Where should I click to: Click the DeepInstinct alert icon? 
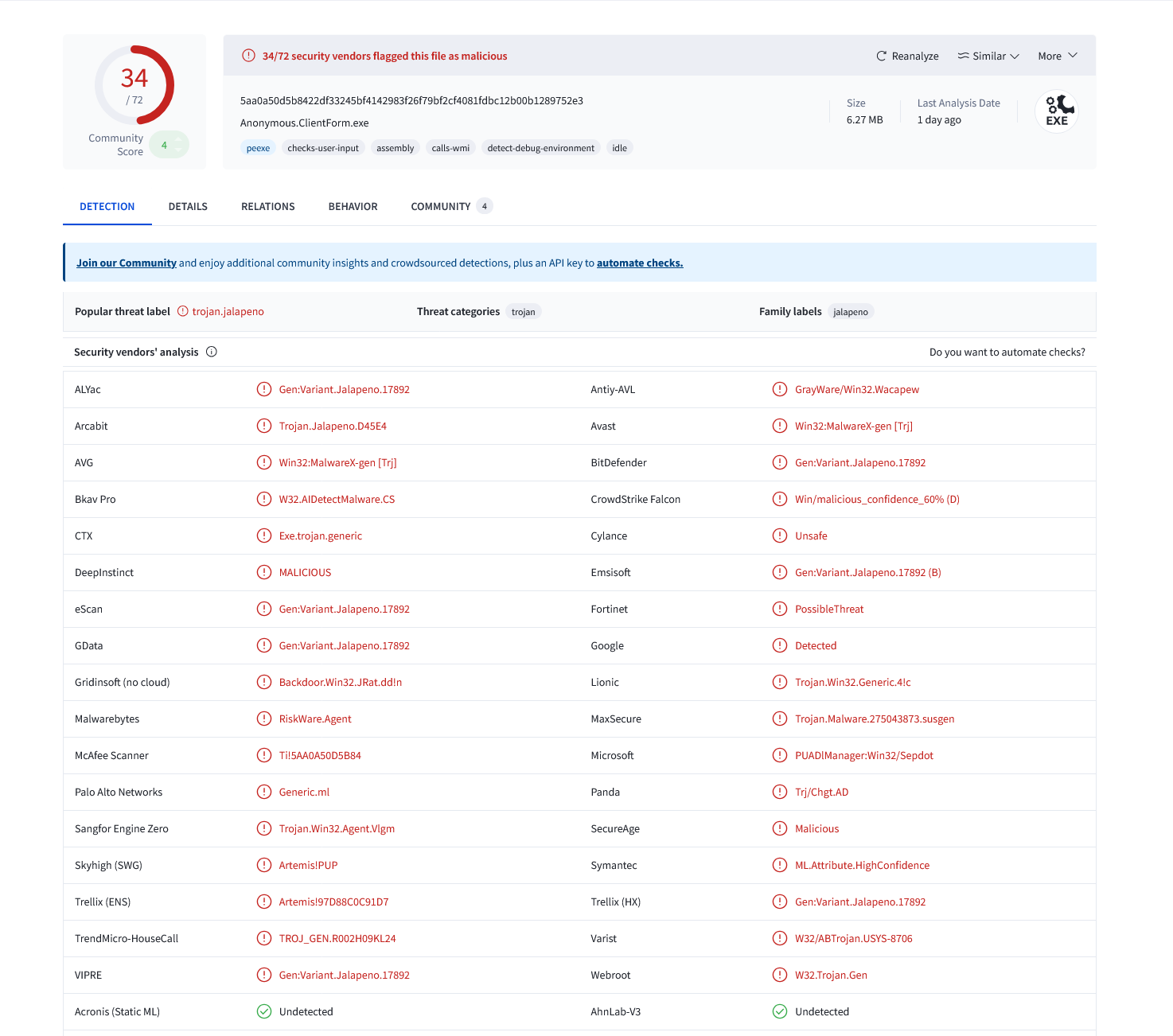264,572
